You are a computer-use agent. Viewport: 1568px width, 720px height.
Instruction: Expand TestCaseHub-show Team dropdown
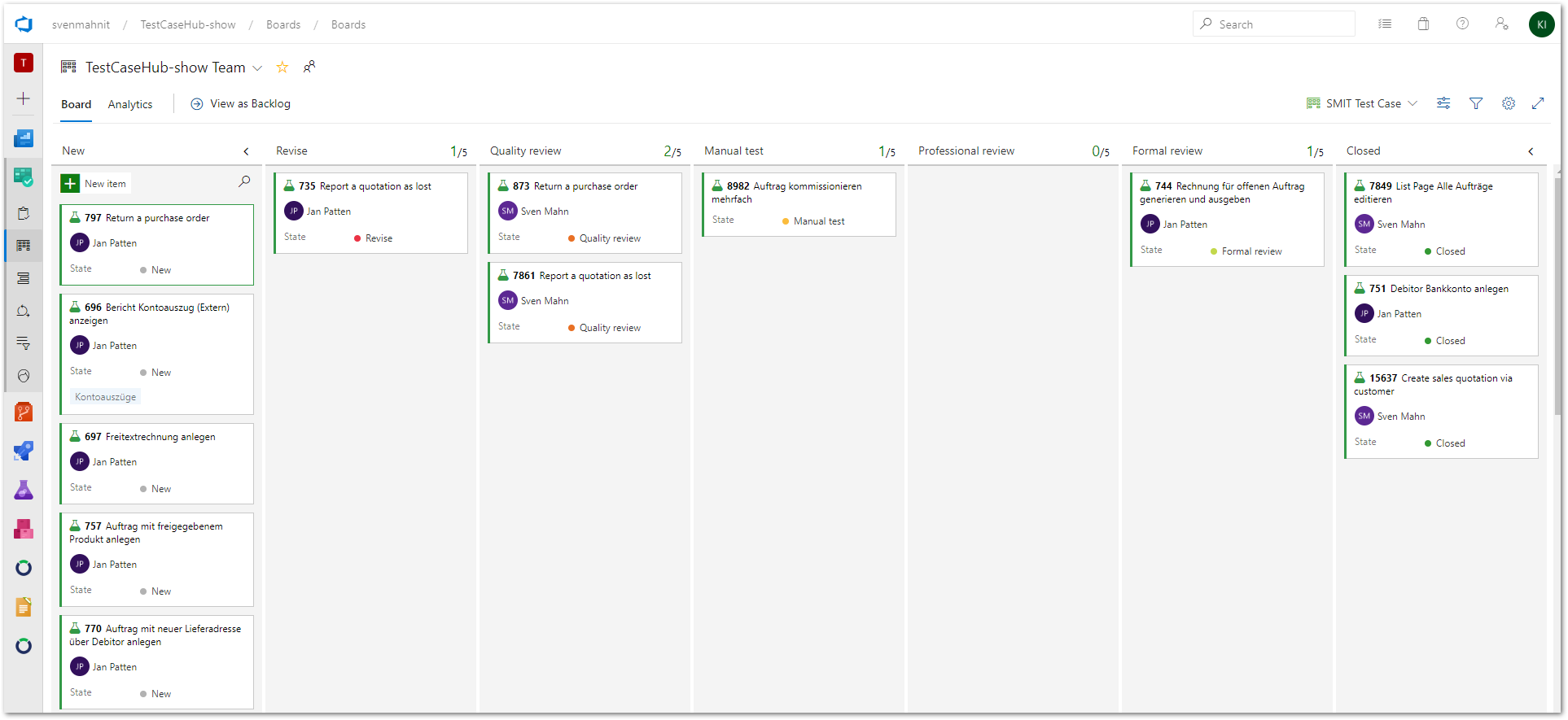pyautogui.click(x=257, y=68)
